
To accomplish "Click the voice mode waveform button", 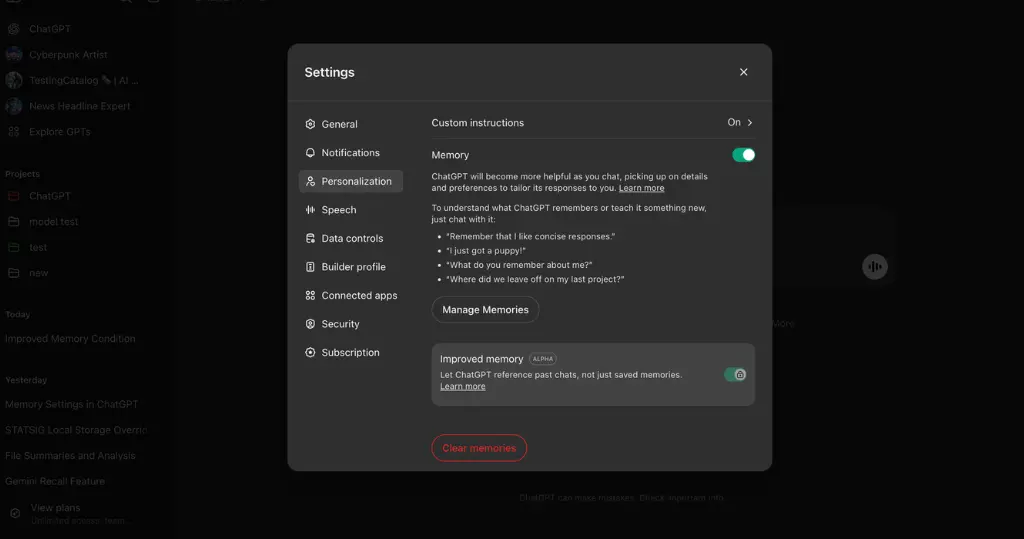I will 874,267.
